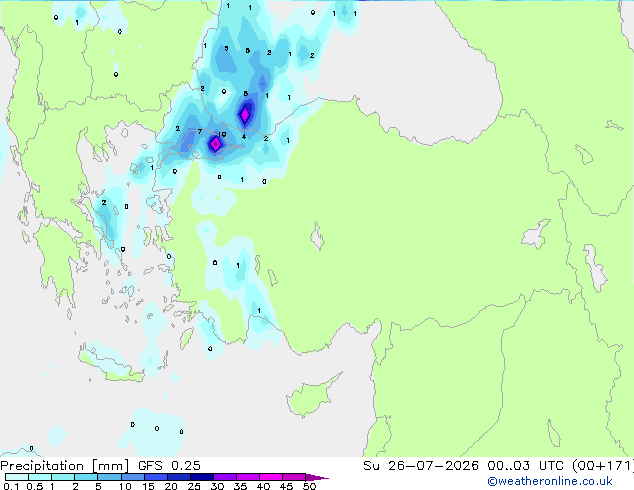This screenshot has width=634, height=490.
Task: Pick the 15–20 mm legend color box
Action: point(155,477)
